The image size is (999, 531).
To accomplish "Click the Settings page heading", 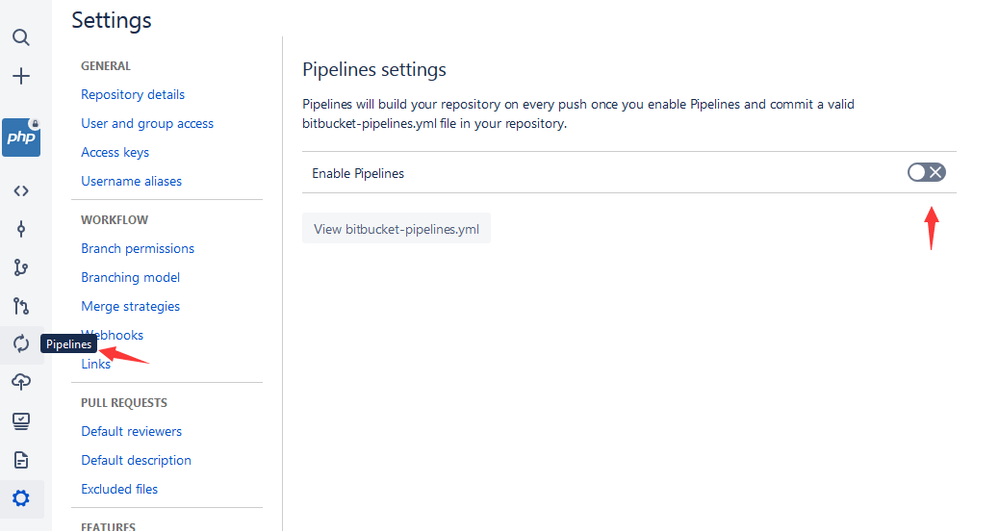I will click(x=111, y=20).
